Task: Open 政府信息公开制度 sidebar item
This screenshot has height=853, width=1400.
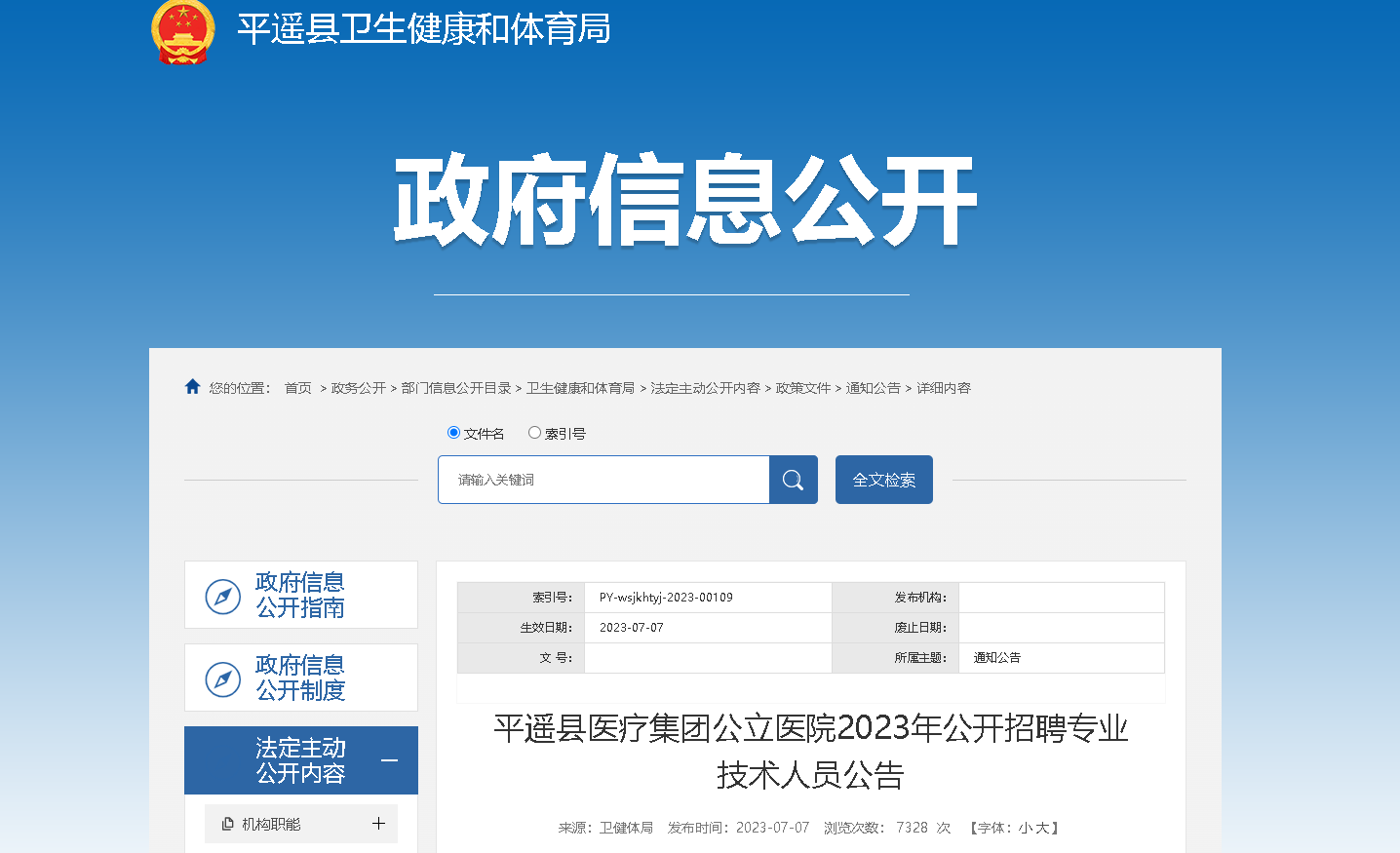Action: pyautogui.click(x=301, y=678)
